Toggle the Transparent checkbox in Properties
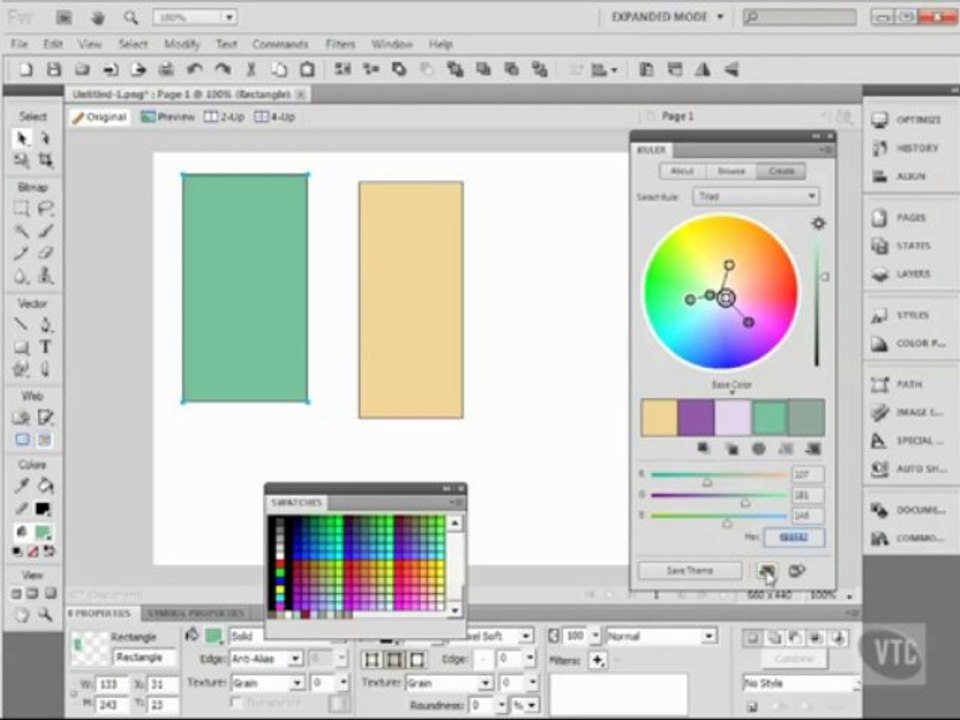960x720 pixels. (x=236, y=702)
